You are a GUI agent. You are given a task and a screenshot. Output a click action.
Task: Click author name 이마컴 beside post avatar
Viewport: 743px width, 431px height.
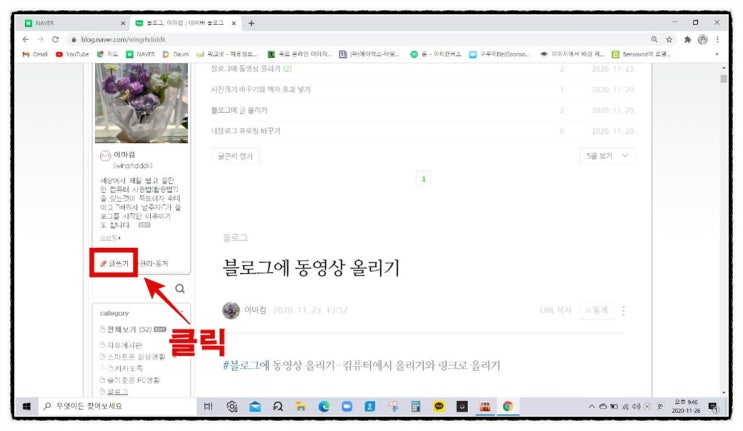(x=255, y=310)
